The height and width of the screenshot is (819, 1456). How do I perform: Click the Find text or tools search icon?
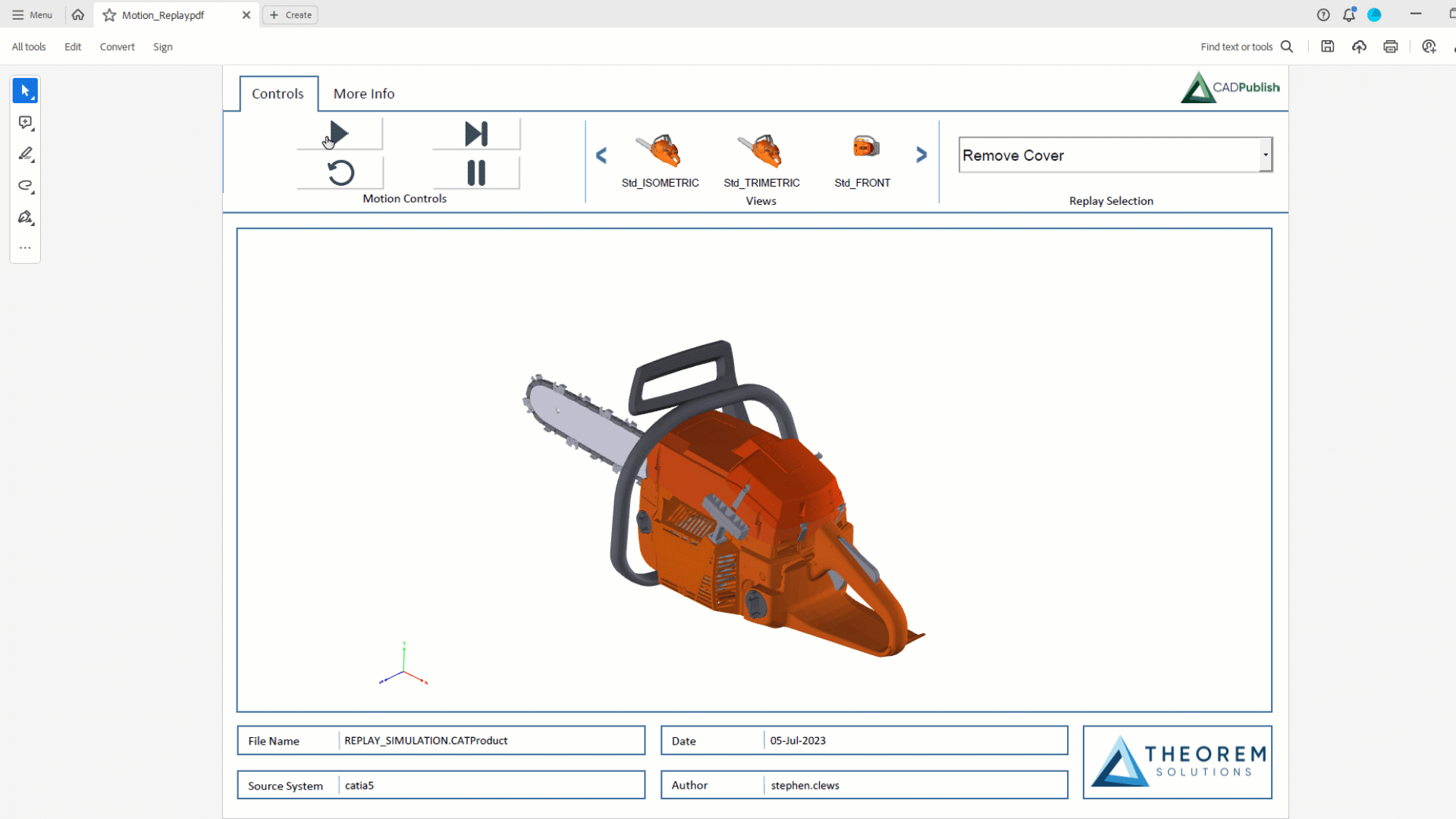pos(1288,46)
